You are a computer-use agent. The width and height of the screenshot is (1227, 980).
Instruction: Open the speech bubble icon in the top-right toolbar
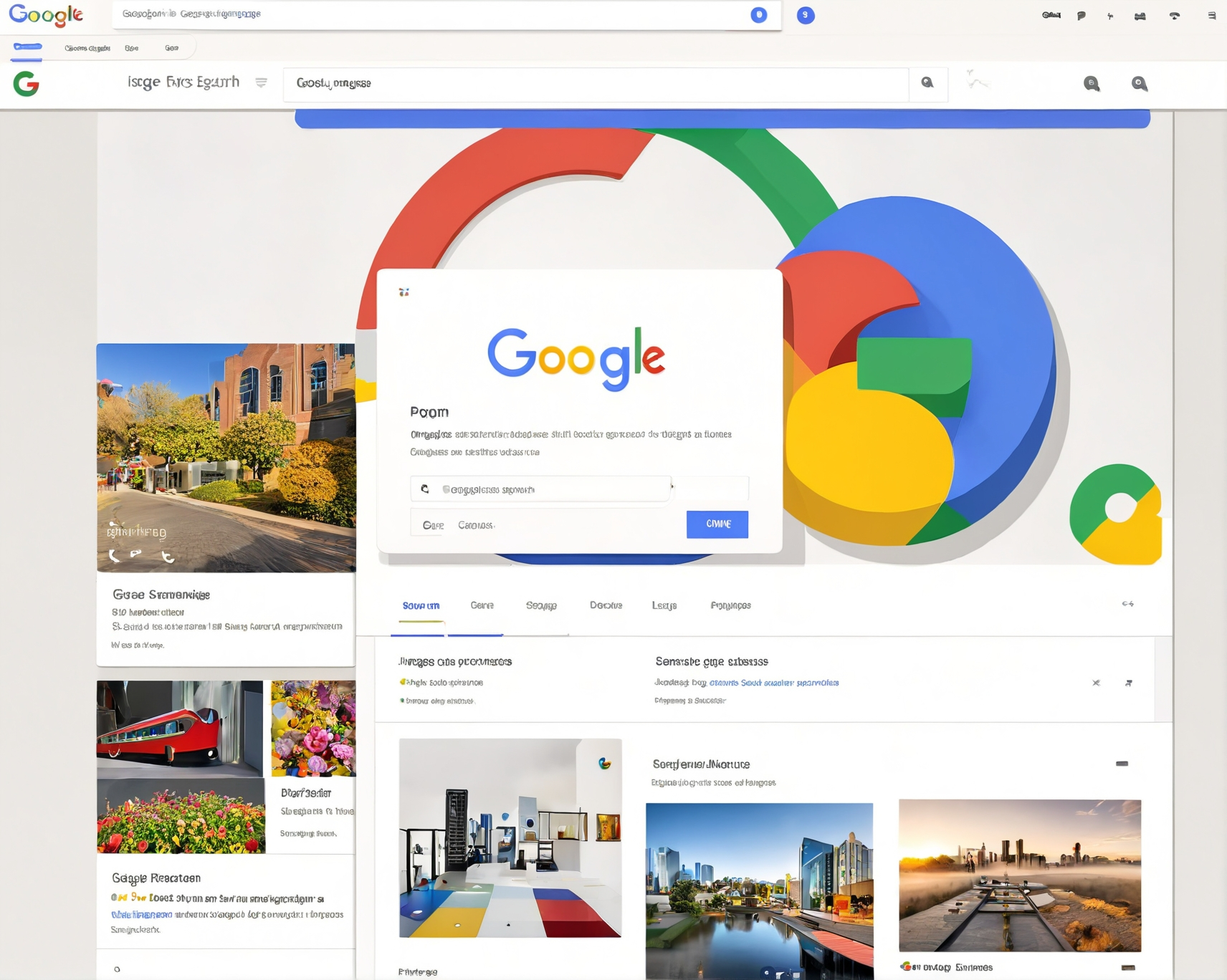point(1082,16)
